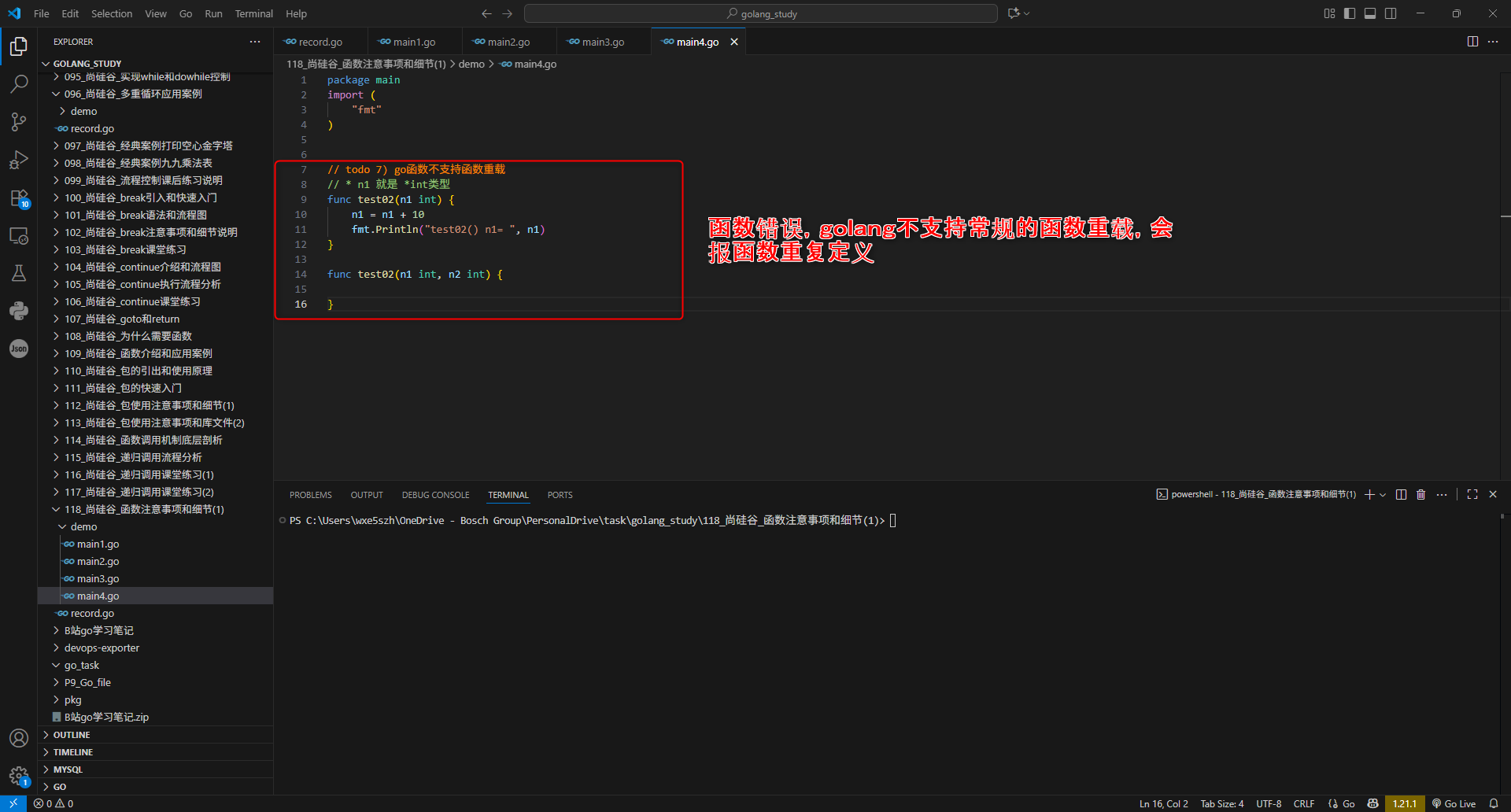Open the Remote Explorer view
Image resolution: width=1511 pixels, height=812 pixels.
[x=19, y=235]
